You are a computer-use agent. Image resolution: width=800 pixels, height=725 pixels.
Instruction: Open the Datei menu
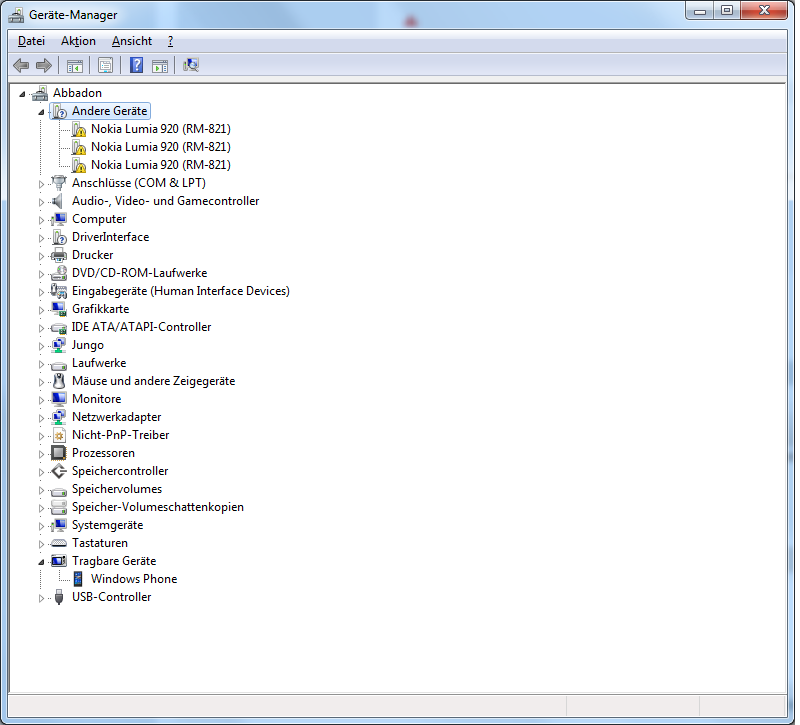pyautogui.click(x=31, y=41)
